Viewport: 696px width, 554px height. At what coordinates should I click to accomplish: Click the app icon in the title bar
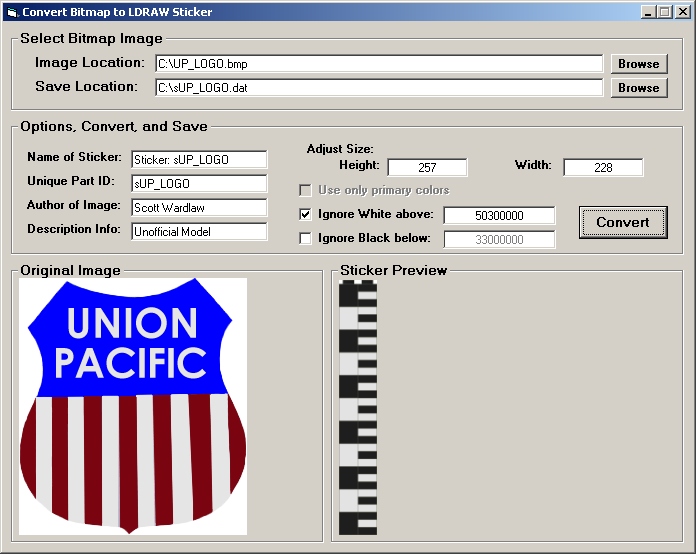pos(12,12)
